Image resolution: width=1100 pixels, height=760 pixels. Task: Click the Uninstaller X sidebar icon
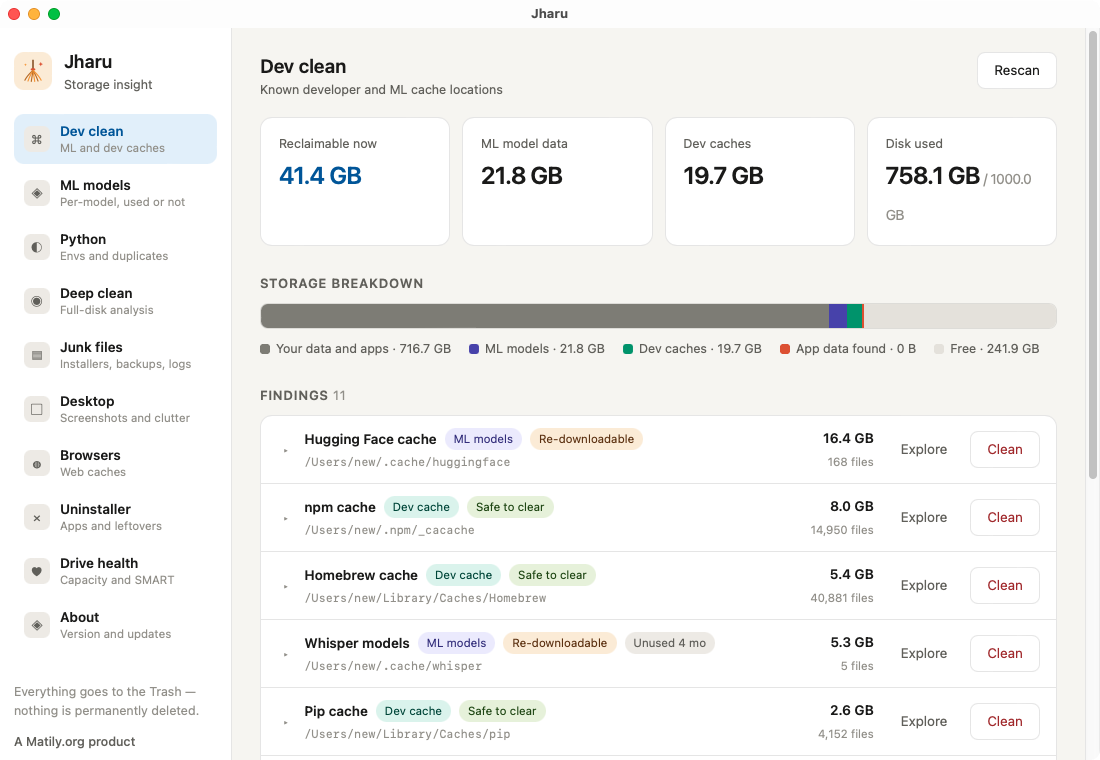pos(37,517)
